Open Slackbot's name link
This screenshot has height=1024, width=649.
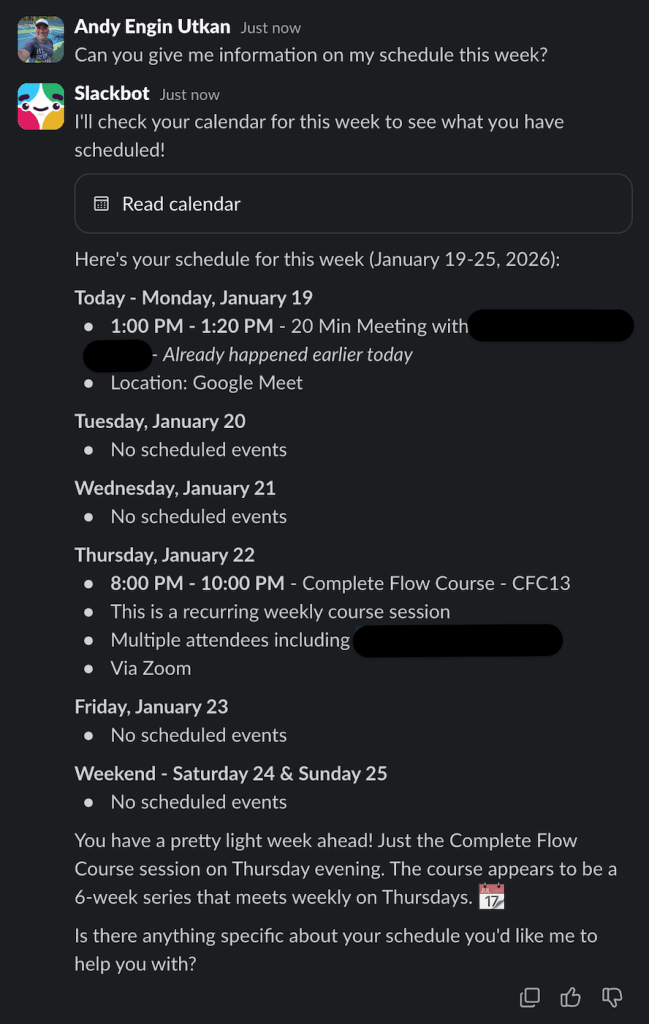(110, 93)
